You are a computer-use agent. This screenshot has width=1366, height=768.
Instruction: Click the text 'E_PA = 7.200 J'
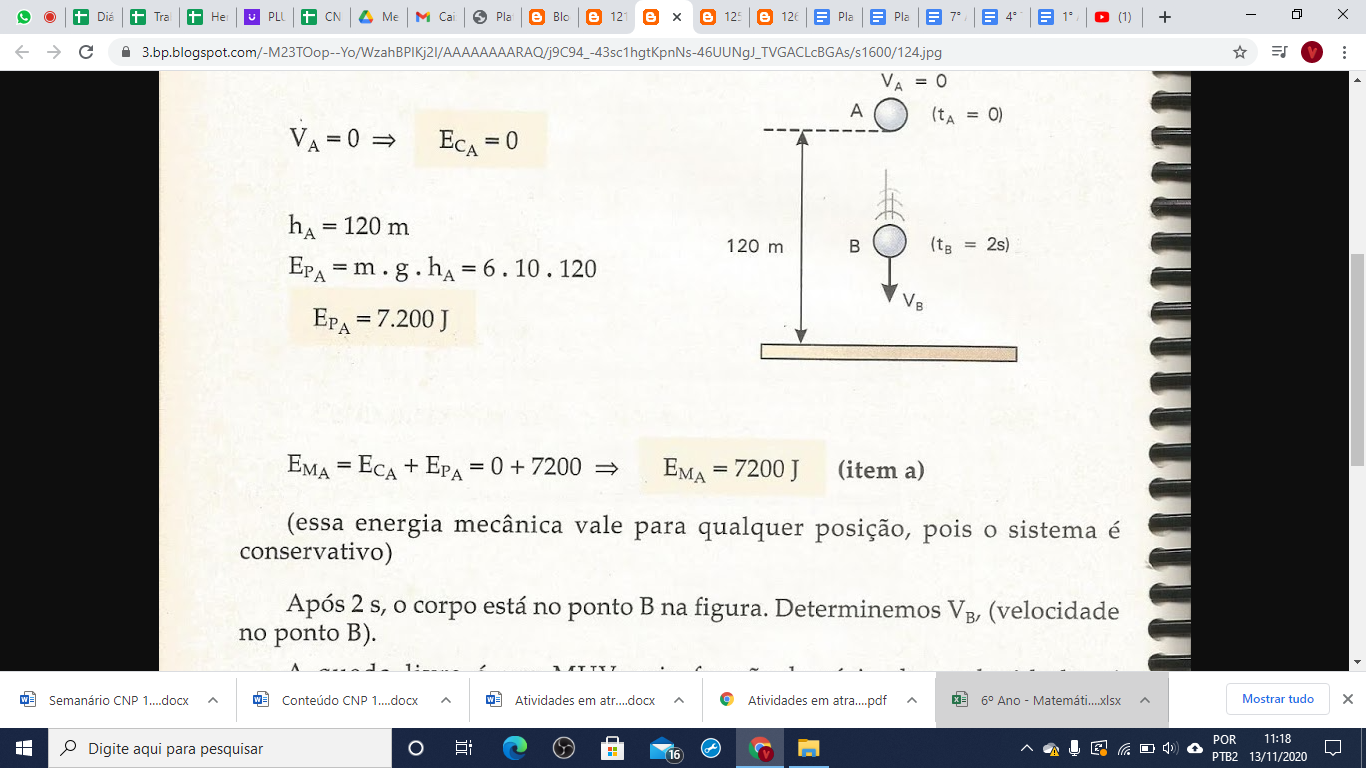tap(380, 319)
